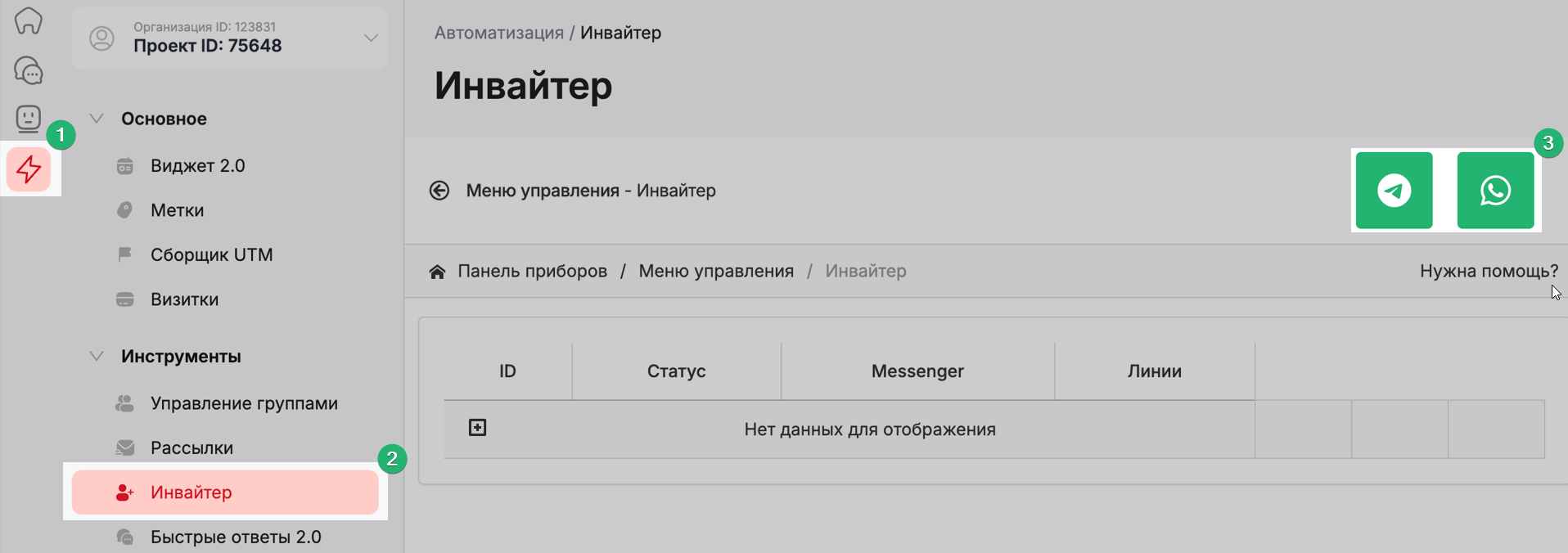This screenshot has height=553, width=1568.
Task: Click the green WhatsApp button
Action: click(x=1495, y=191)
